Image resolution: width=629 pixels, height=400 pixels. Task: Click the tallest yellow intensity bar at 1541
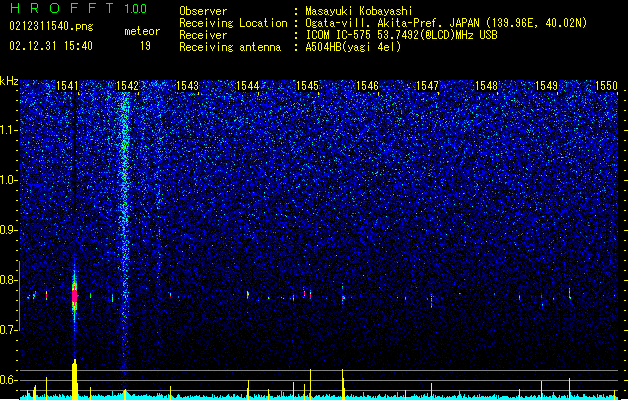pyautogui.click(x=75, y=379)
